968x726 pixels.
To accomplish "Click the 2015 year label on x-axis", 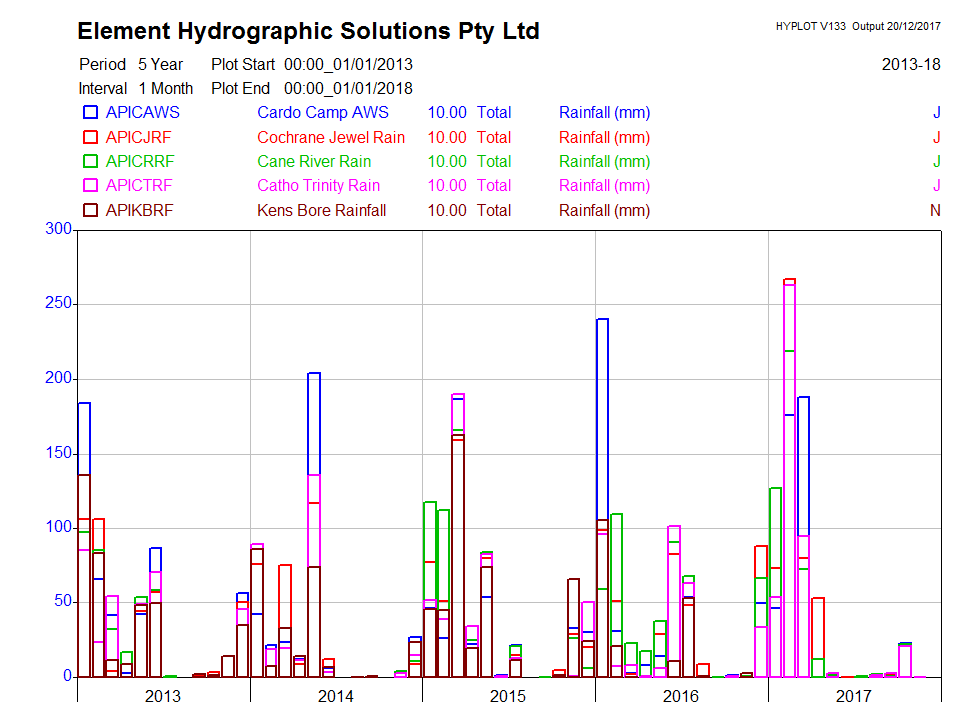I will 508,696.
